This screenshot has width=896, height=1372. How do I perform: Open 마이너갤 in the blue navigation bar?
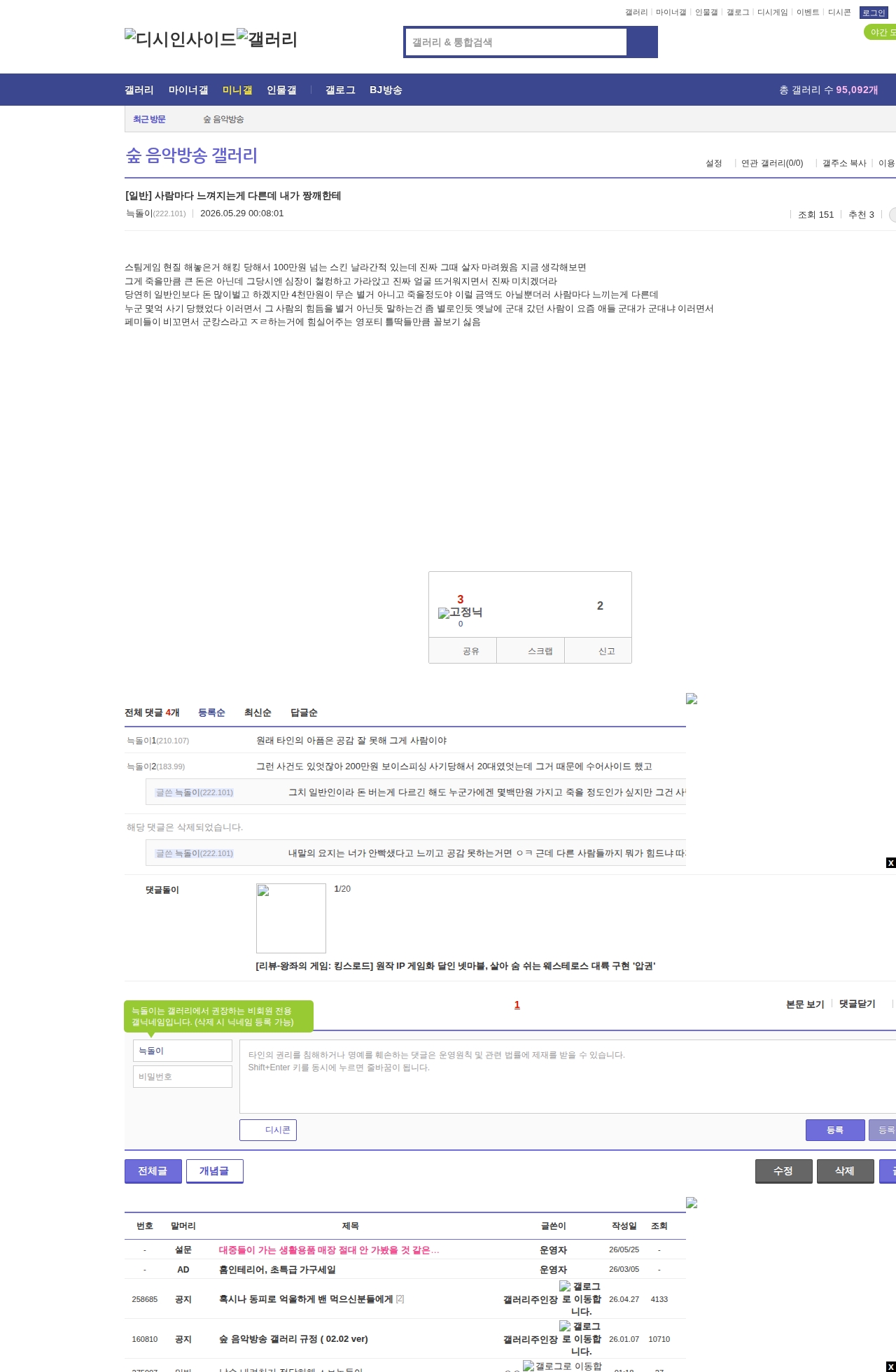(188, 90)
